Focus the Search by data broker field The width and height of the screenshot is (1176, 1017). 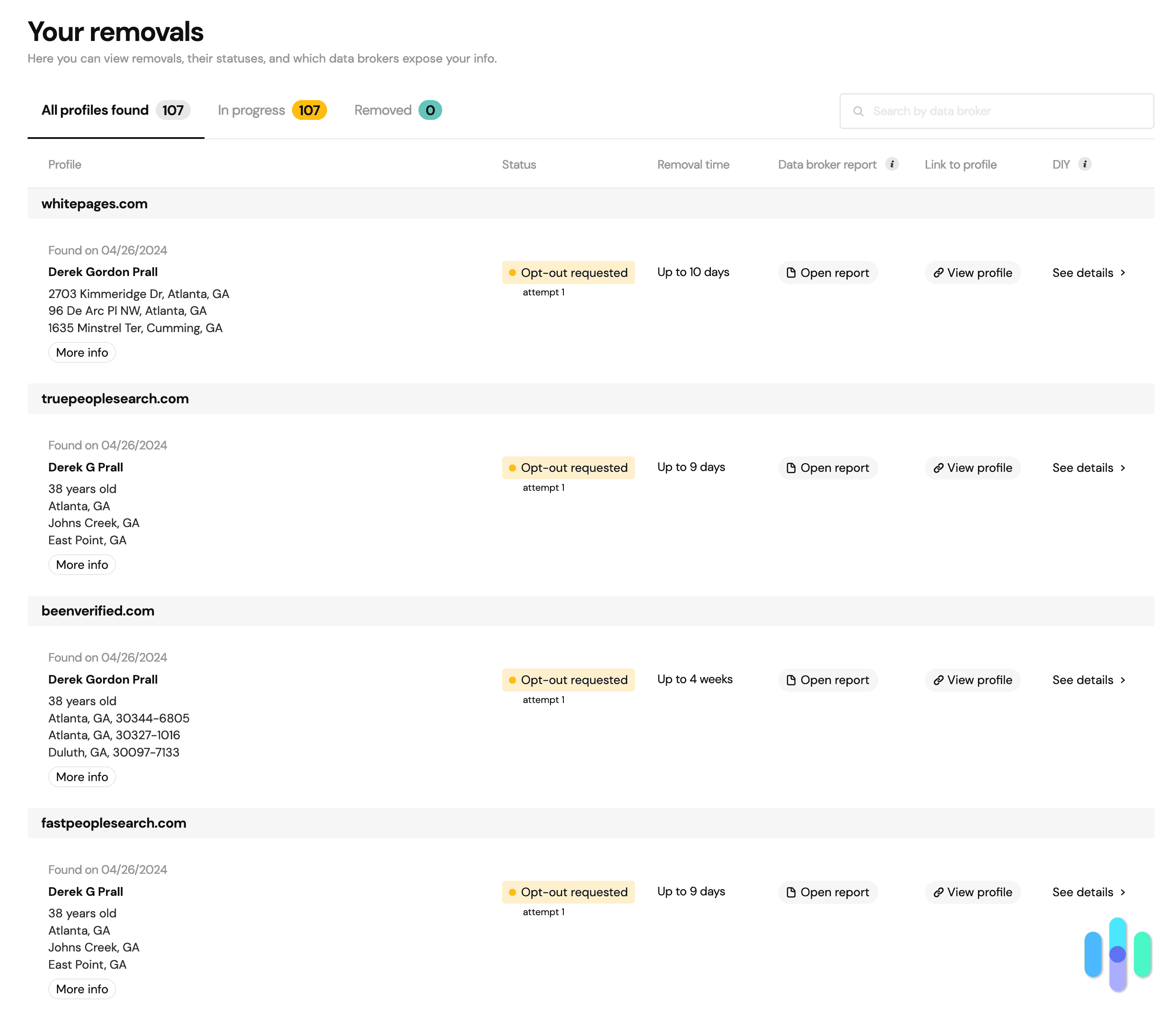997,111
